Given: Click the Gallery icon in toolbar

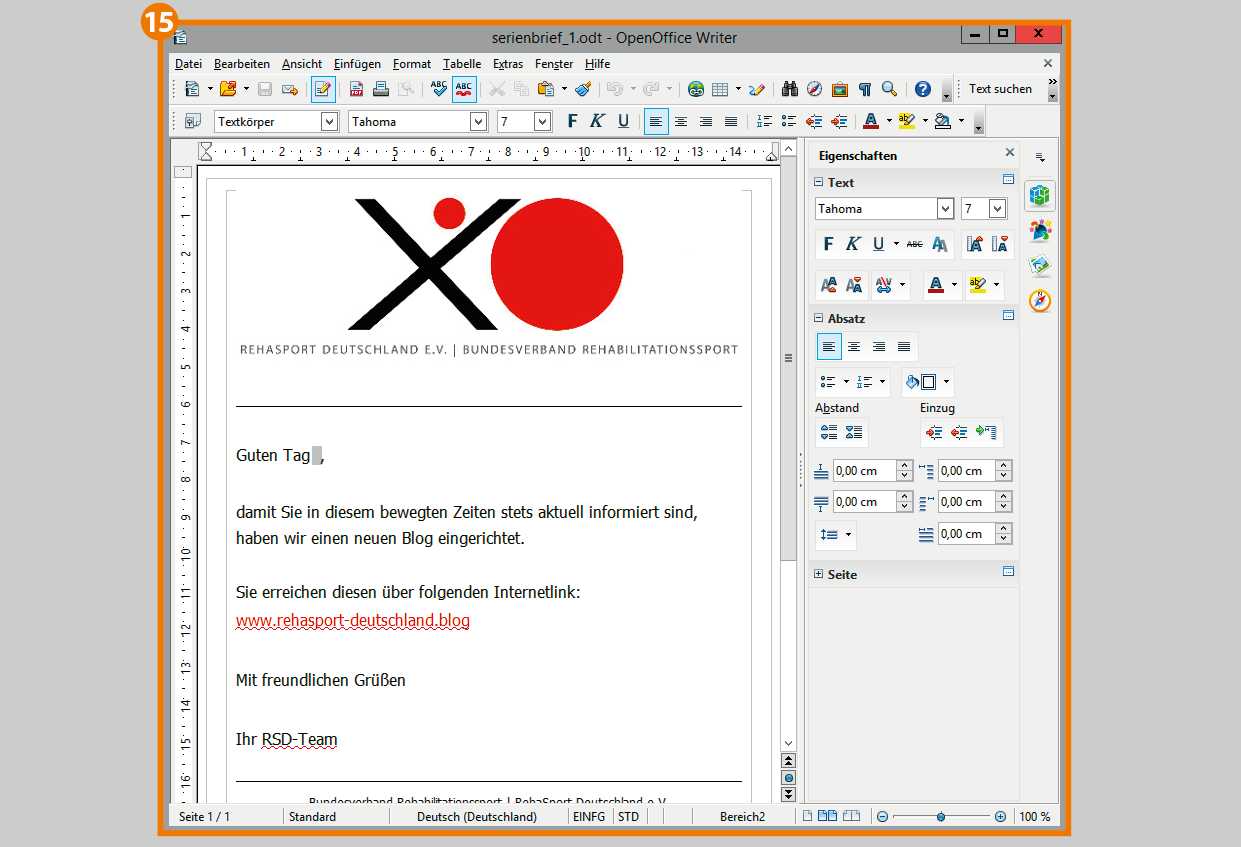Looking at the screenshot, I should 840,89.
